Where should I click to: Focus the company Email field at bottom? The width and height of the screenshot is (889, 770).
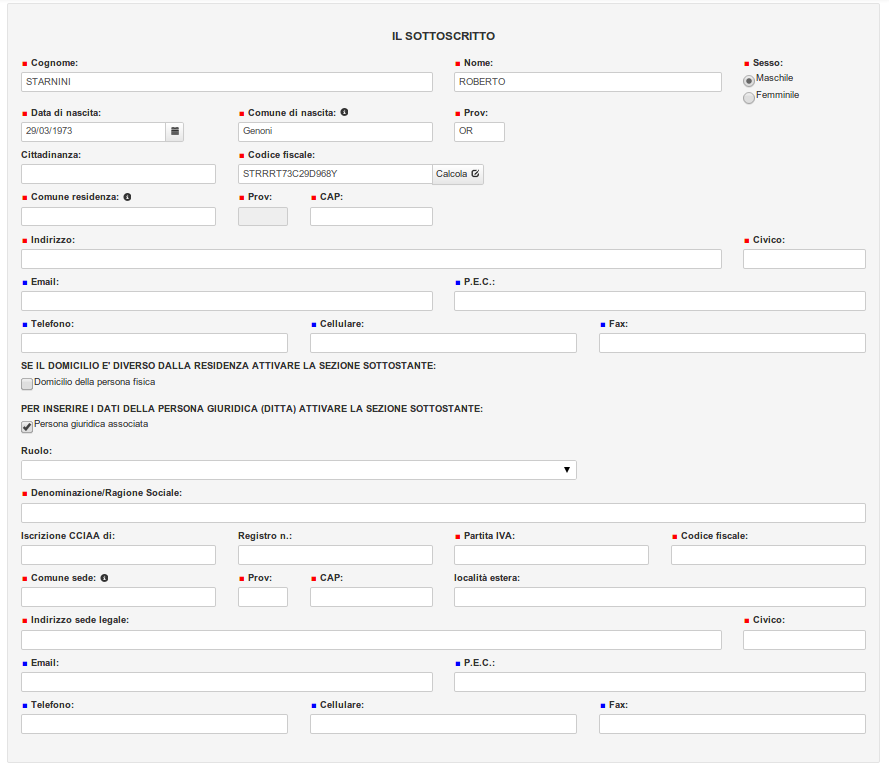click(x=227, y=682)
